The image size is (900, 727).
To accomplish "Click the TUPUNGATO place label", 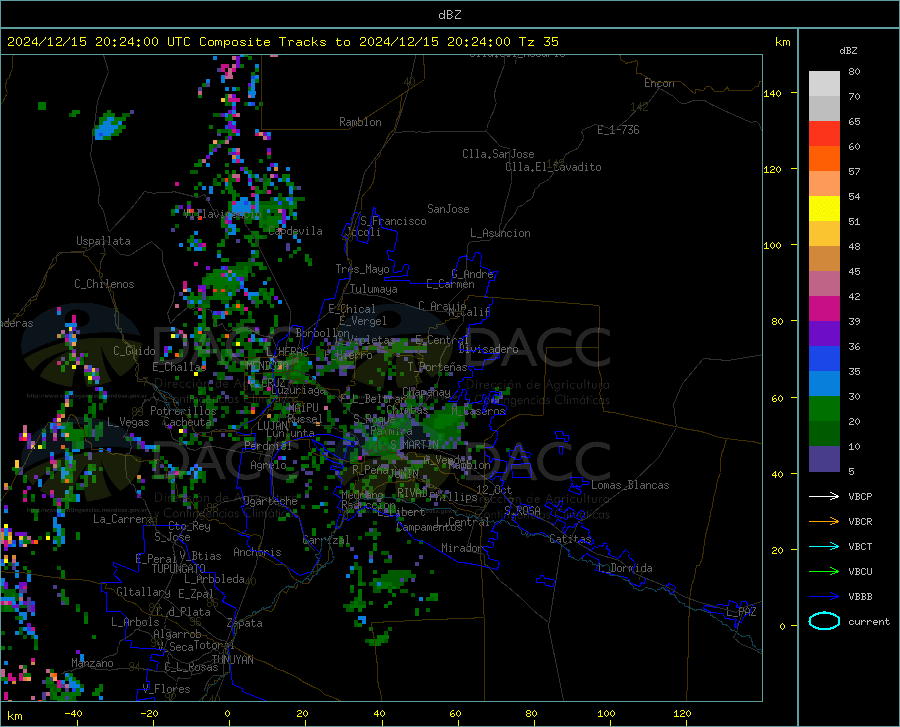I will pyautogui.click(x=179, y=569).
